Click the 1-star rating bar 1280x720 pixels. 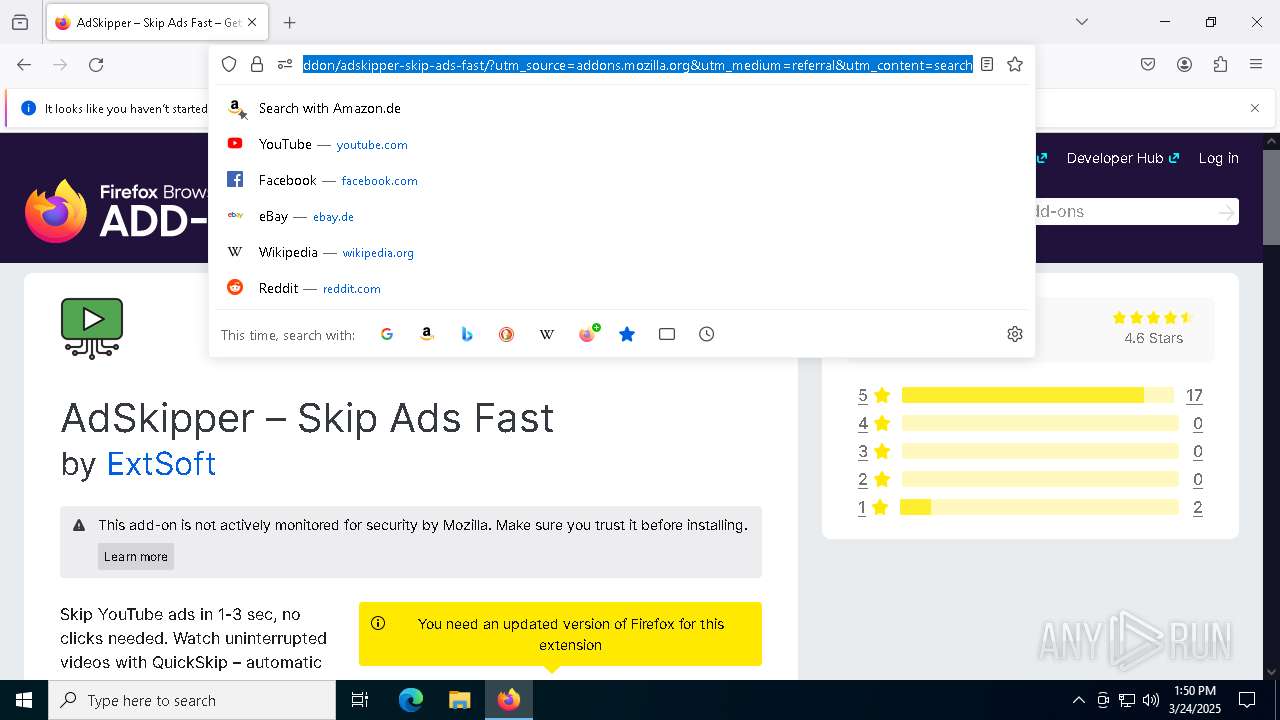[x=1039, y=507]
